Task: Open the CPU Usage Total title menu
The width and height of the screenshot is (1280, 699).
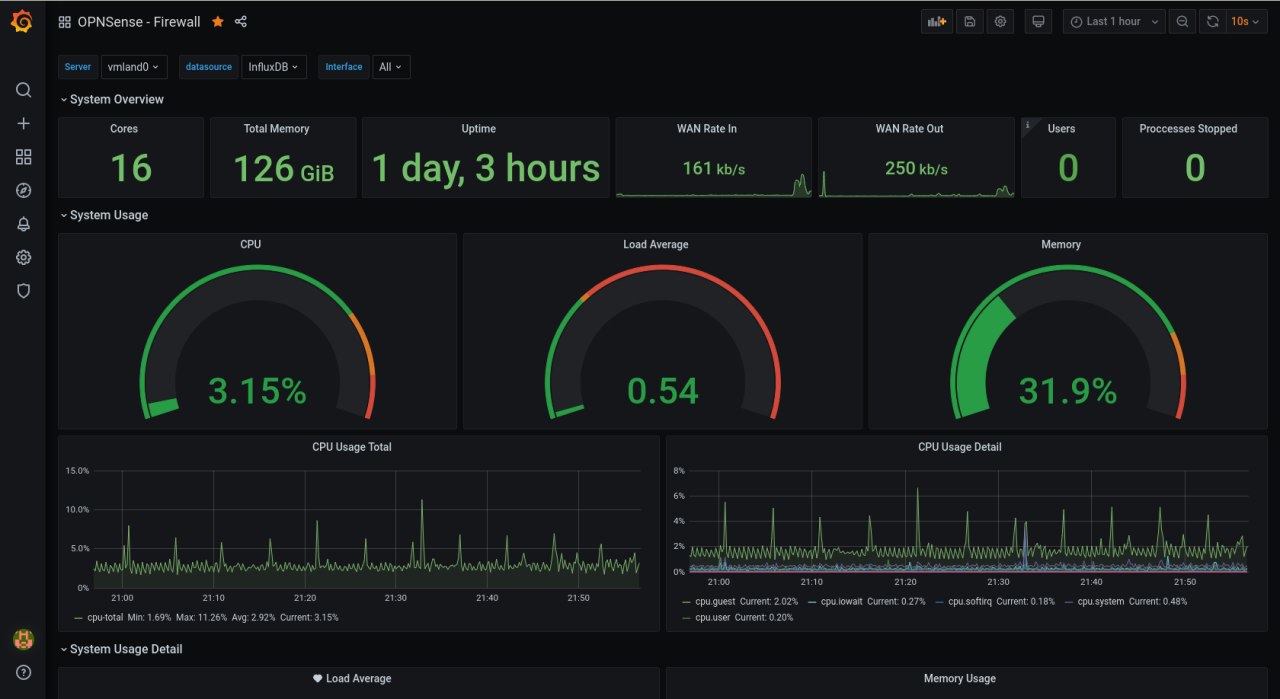Action: 352,447
